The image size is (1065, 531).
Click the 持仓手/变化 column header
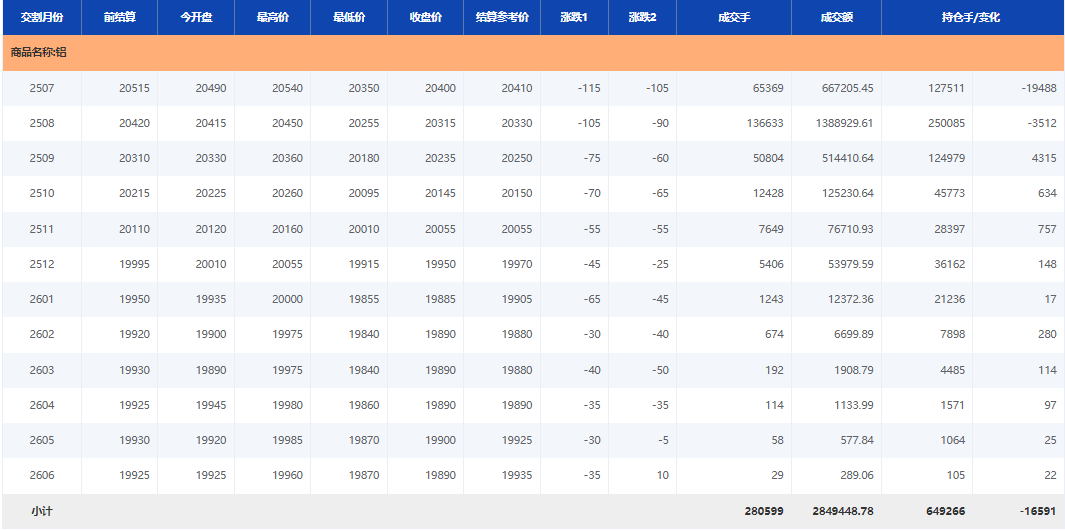point(971,18)
